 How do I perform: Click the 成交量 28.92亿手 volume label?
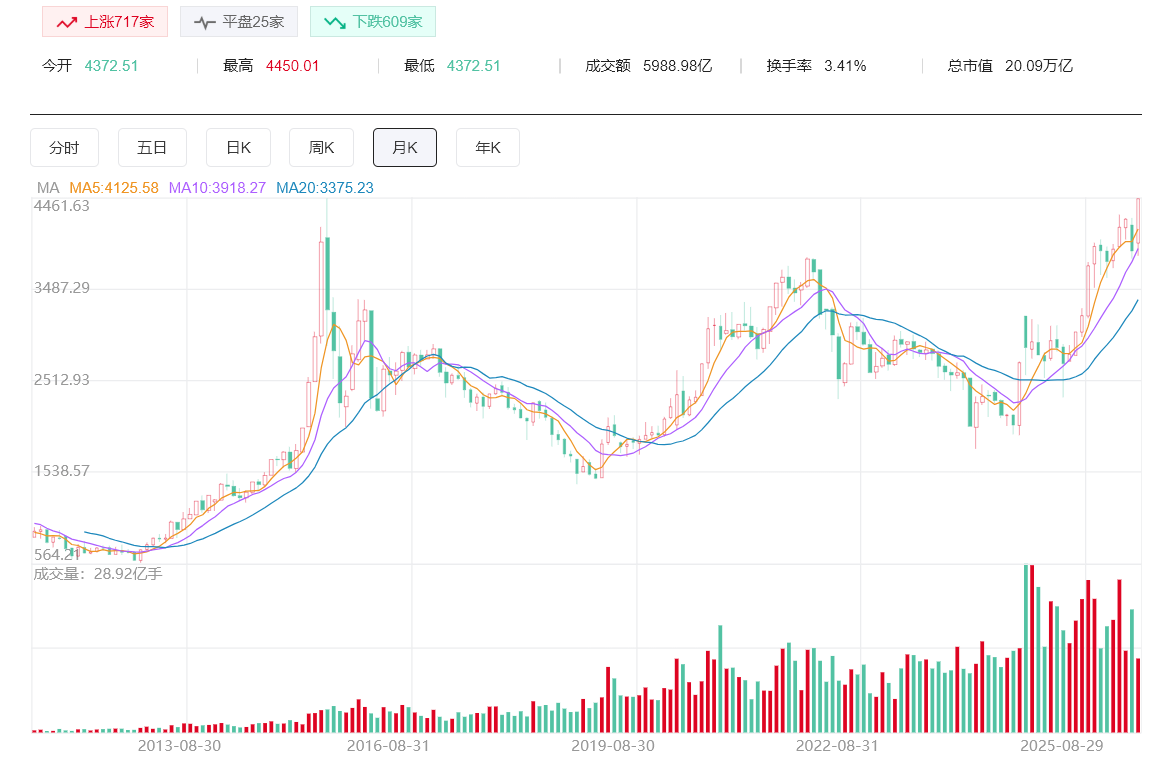click(x=97, y=574)
